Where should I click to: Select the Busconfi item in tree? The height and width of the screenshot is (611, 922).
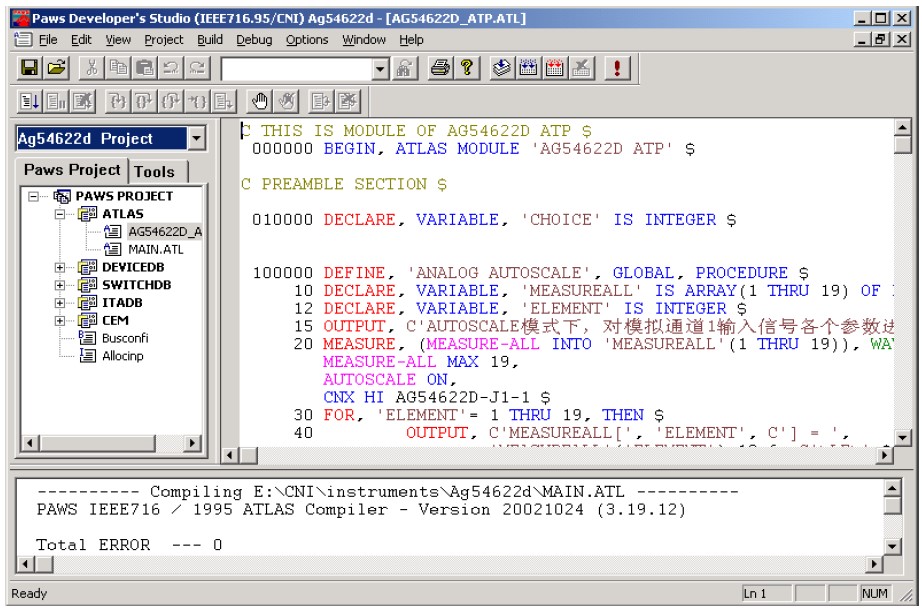point(124,339)
